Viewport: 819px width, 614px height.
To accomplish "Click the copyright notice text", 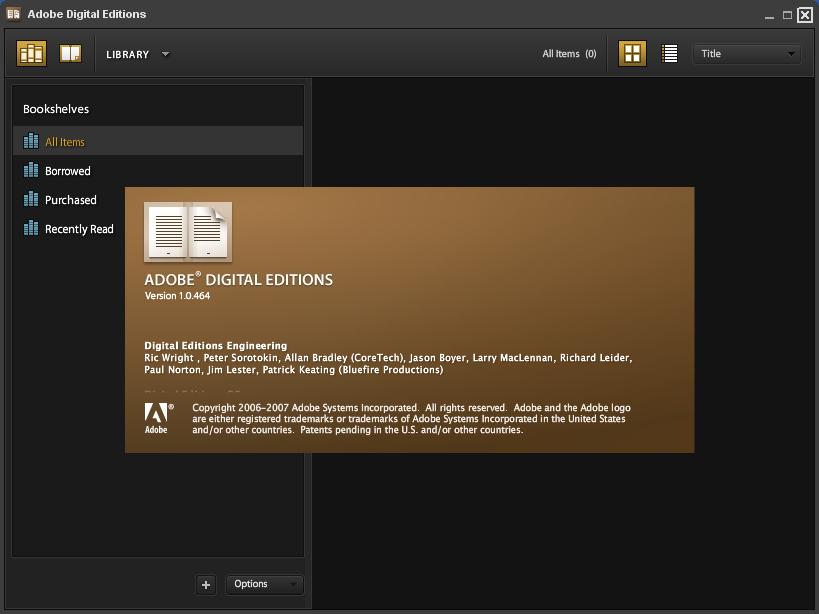I will pyautogui.click(x=411, y=418).
